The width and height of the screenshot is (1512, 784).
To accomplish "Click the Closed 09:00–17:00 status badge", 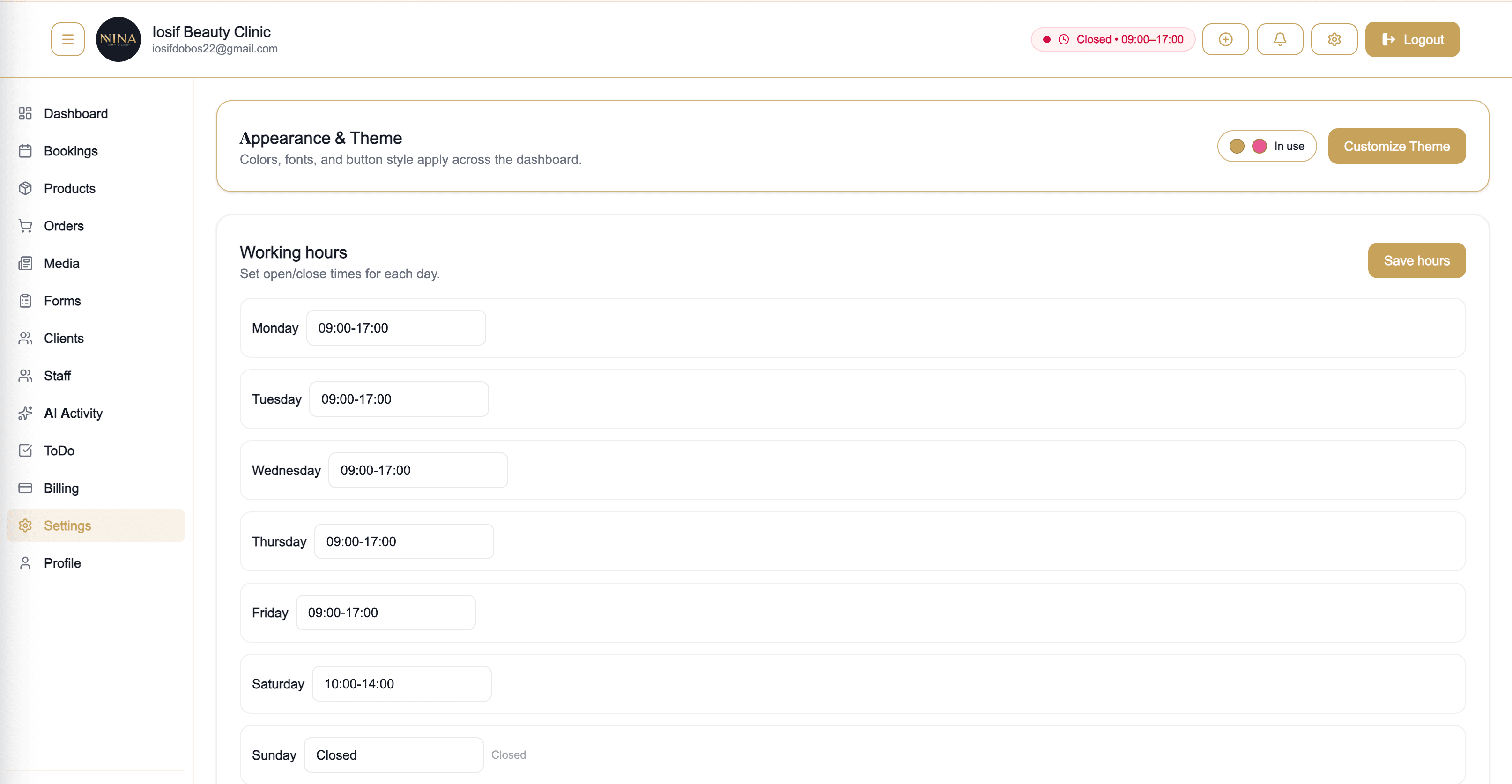I will pos(1113,39).
